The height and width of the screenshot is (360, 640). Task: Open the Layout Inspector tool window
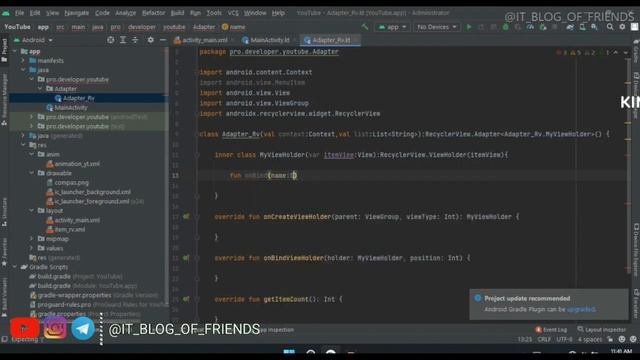(602, 330)
